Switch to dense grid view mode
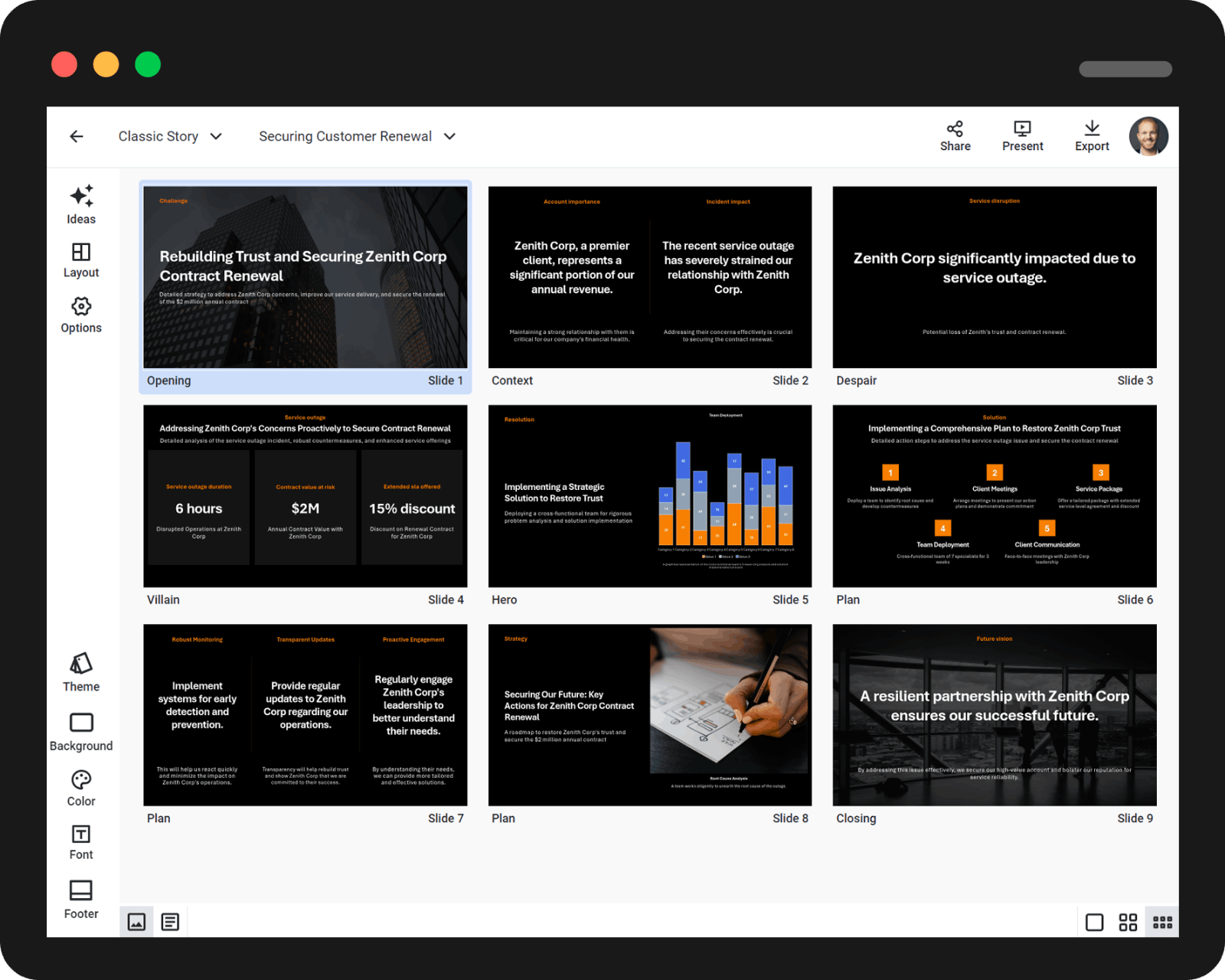 point(1161,921)
